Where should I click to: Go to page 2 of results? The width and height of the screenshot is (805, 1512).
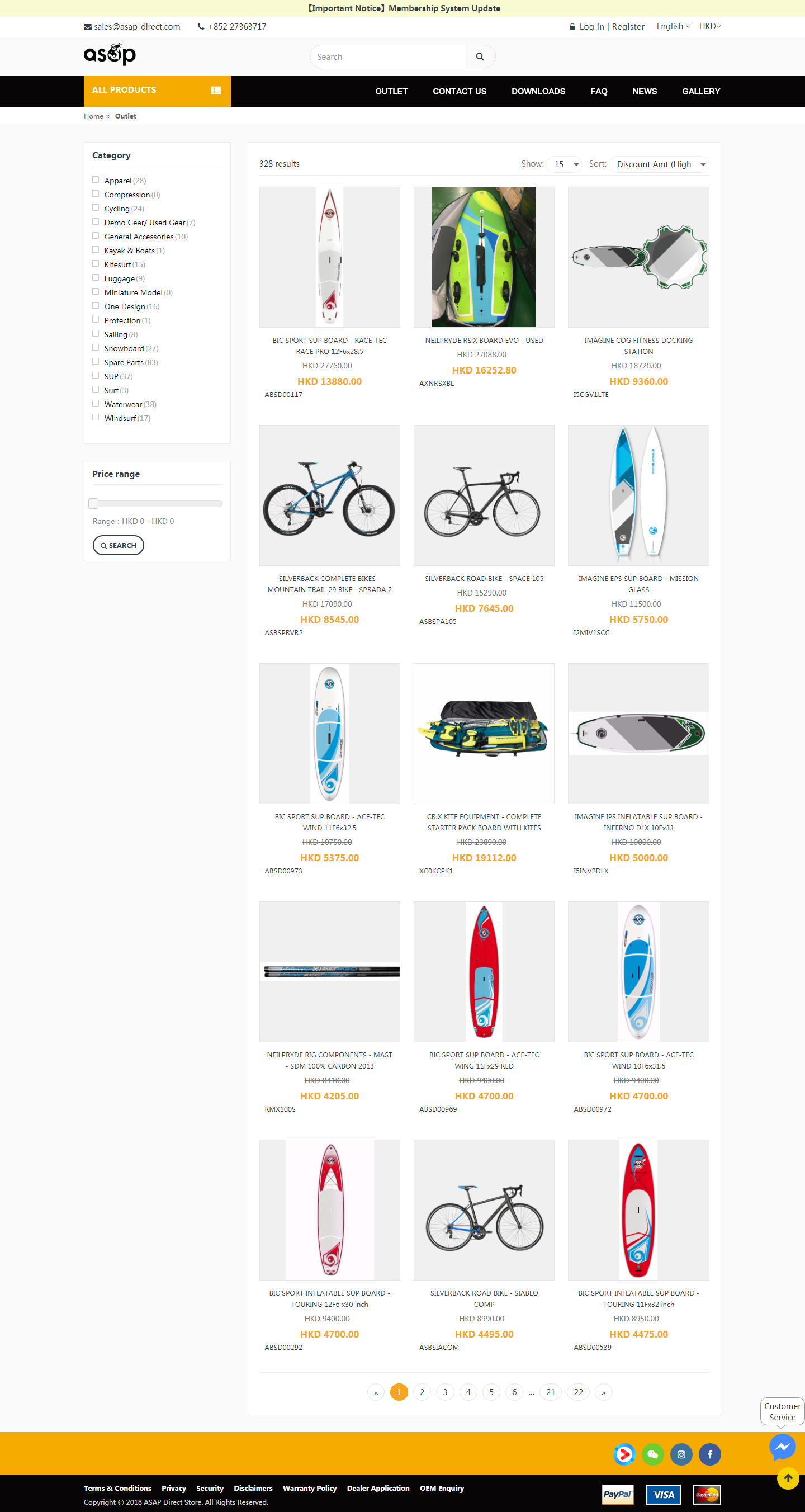(x=422, y=1392)
